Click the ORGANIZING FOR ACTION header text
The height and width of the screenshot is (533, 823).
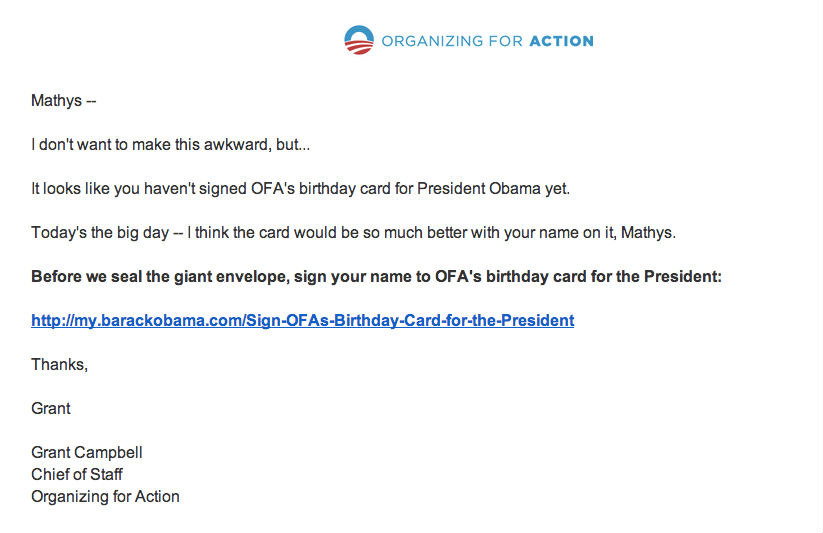[486, 42]
